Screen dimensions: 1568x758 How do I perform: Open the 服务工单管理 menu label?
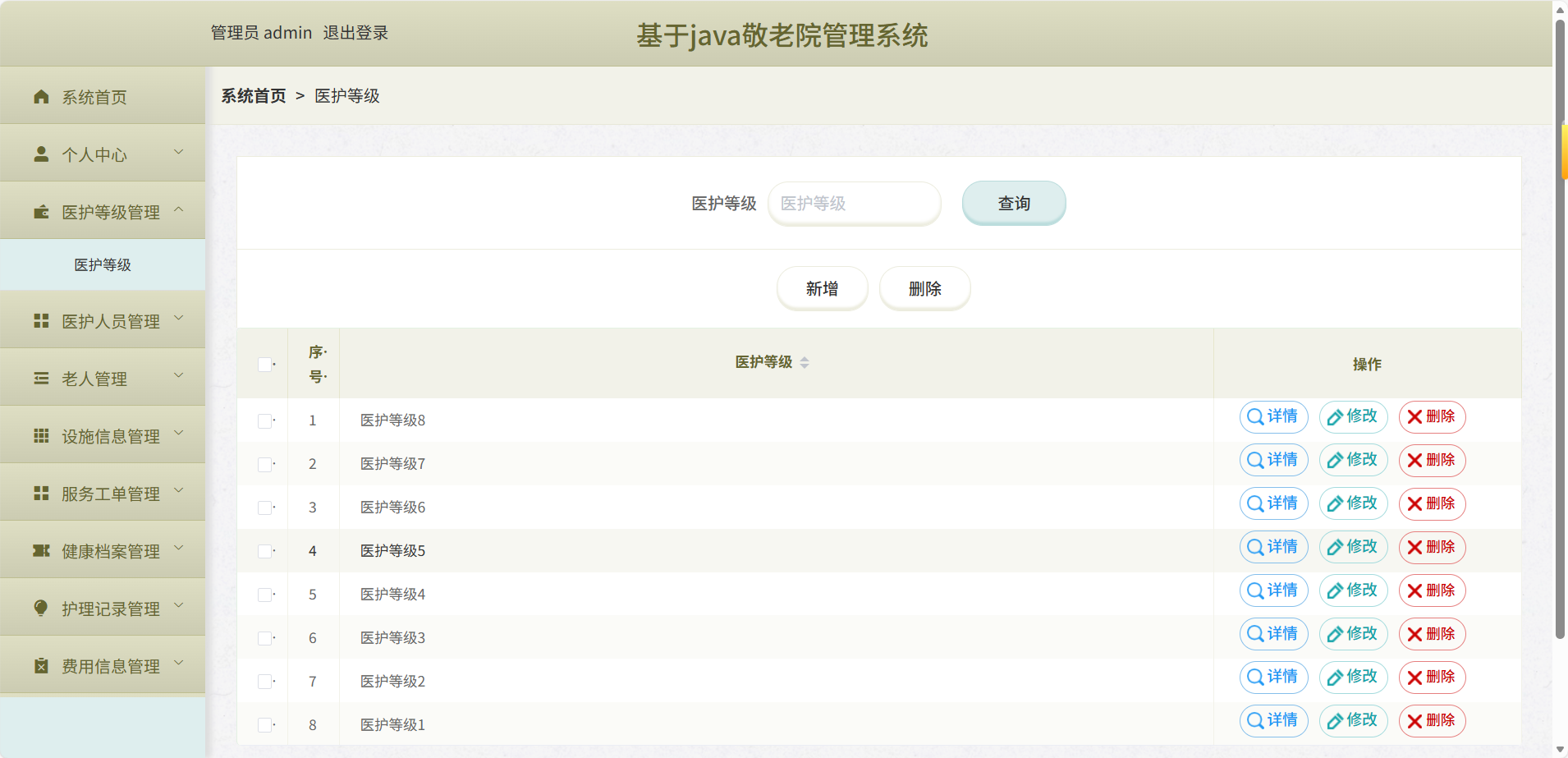[x=111, y=494]
